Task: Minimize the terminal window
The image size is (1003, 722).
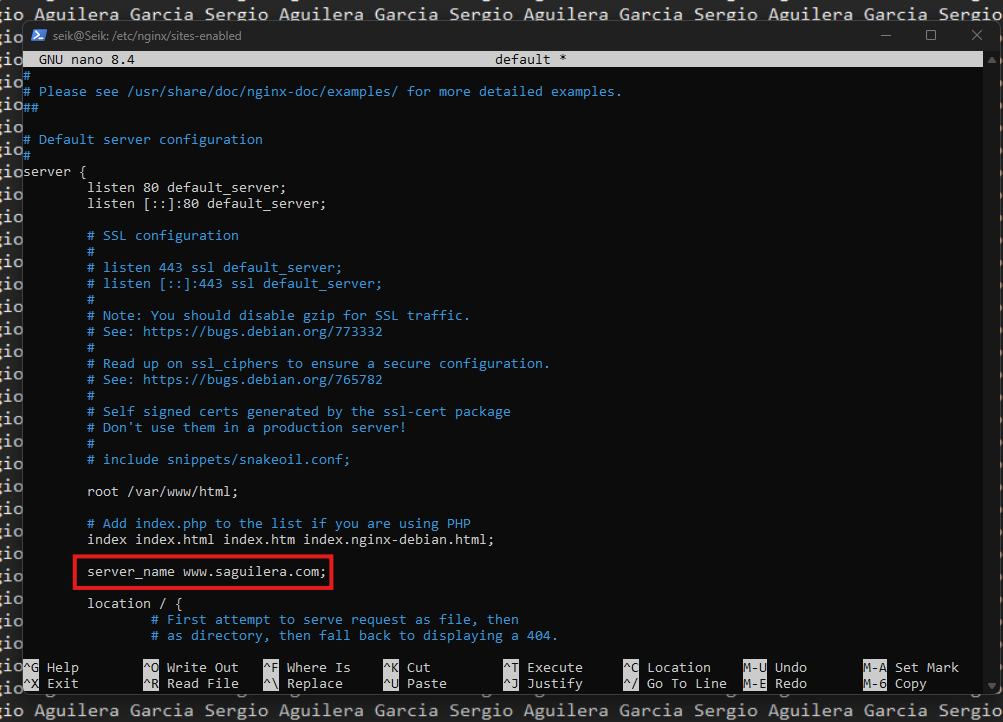Action: pyautogui.click(x=888, y=35)
